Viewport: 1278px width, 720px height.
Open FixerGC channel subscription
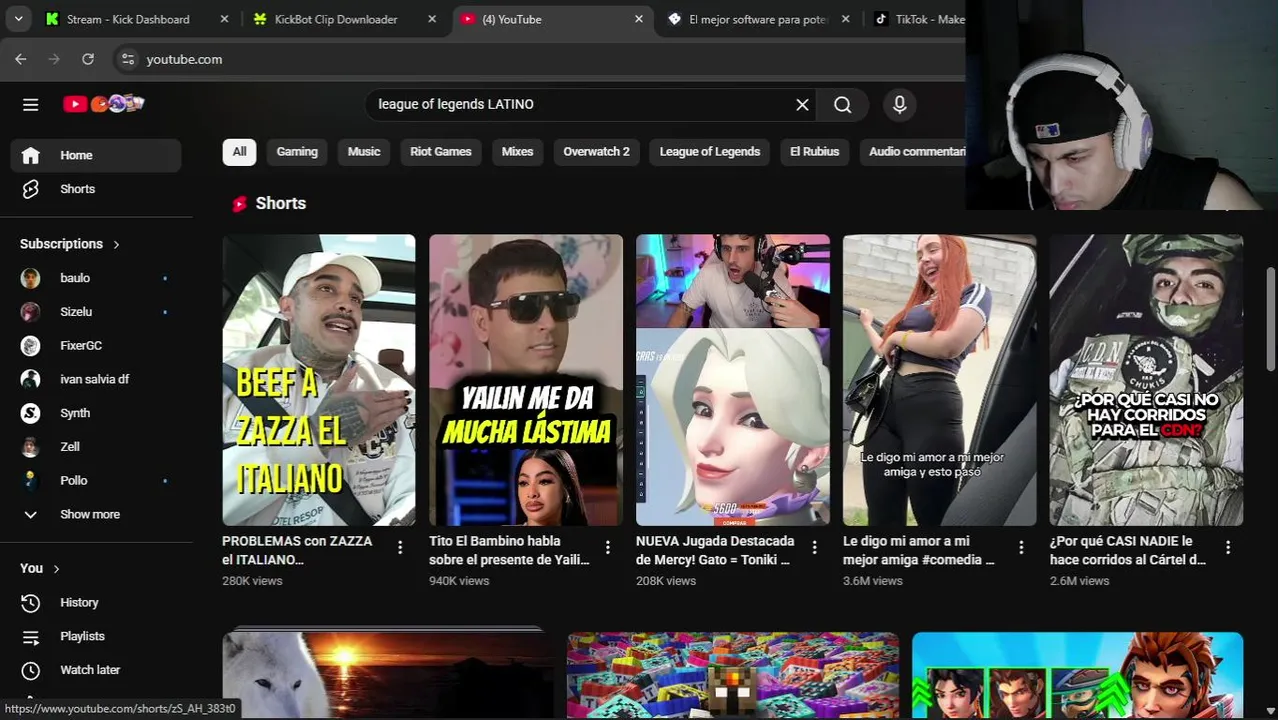[96, 346]
